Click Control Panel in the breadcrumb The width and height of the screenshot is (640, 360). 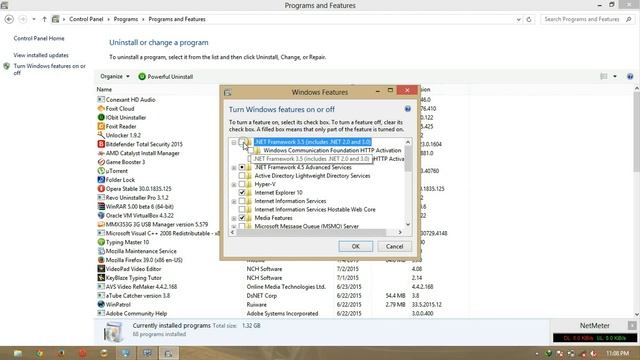86,19
